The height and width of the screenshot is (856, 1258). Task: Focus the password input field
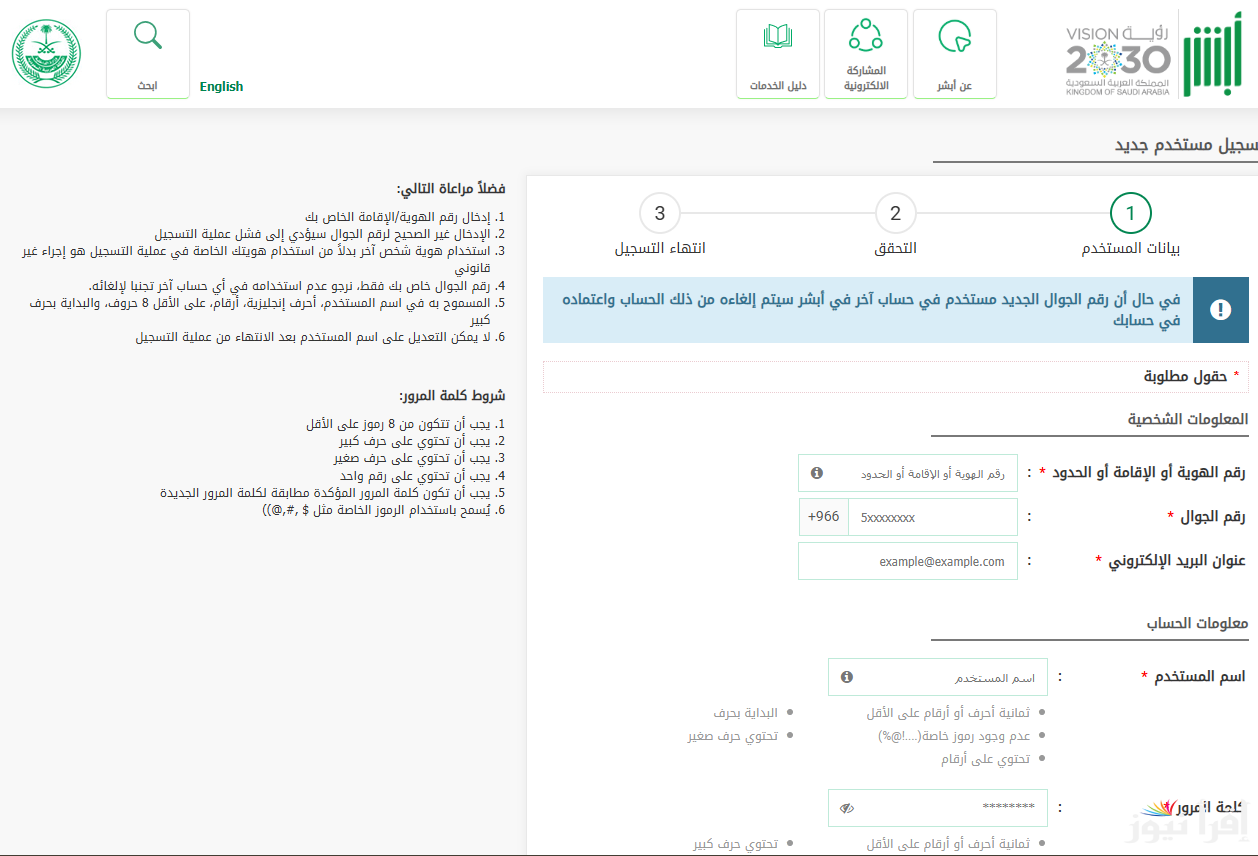click(x=938, y=808)
